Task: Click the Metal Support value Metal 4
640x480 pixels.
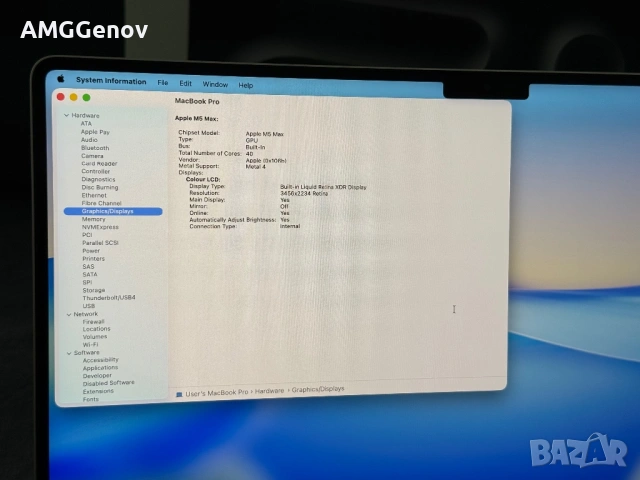Action: 256,167
